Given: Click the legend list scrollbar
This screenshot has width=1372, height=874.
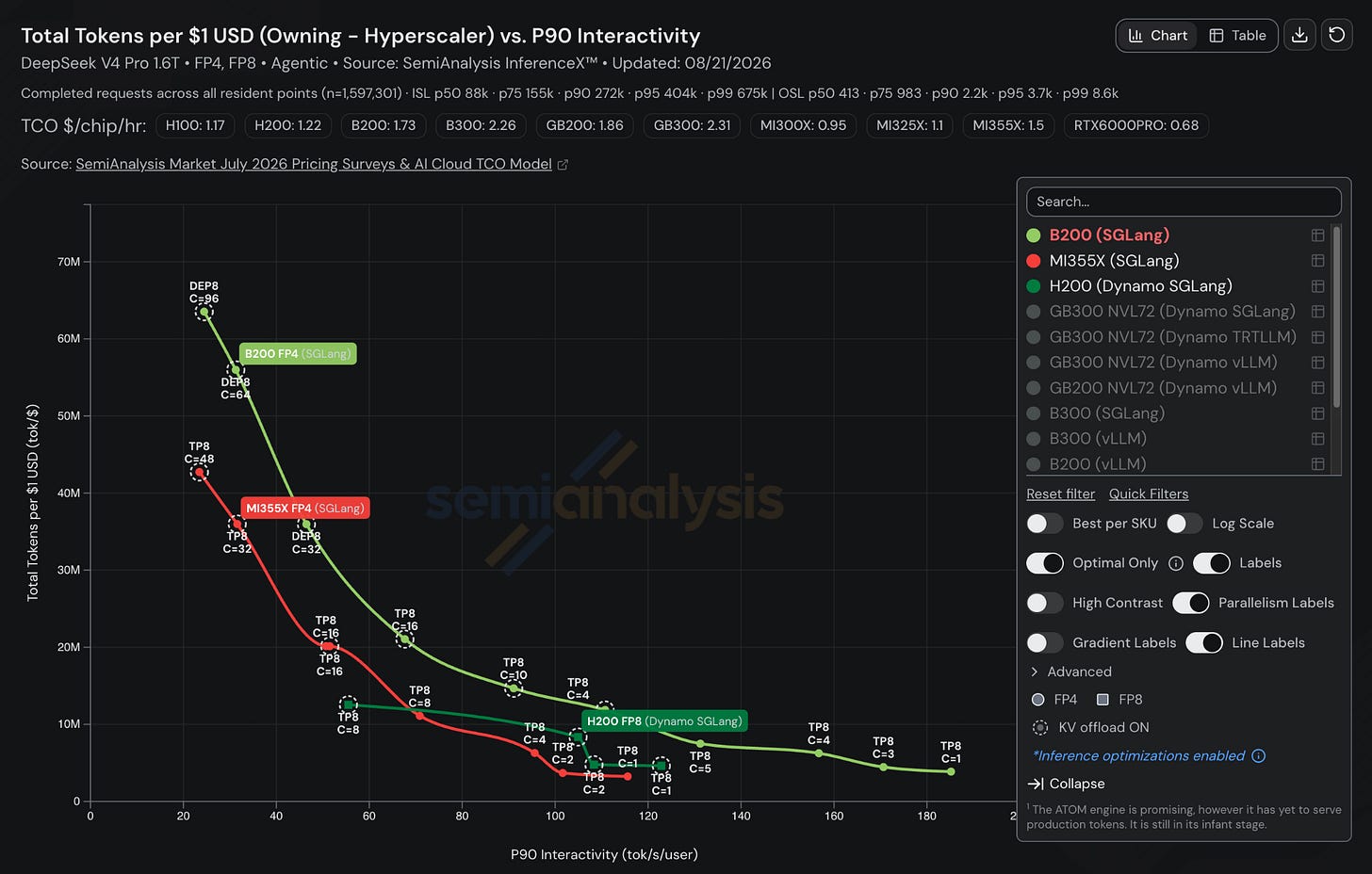Looking at the screenshot, I should 1337,316.
